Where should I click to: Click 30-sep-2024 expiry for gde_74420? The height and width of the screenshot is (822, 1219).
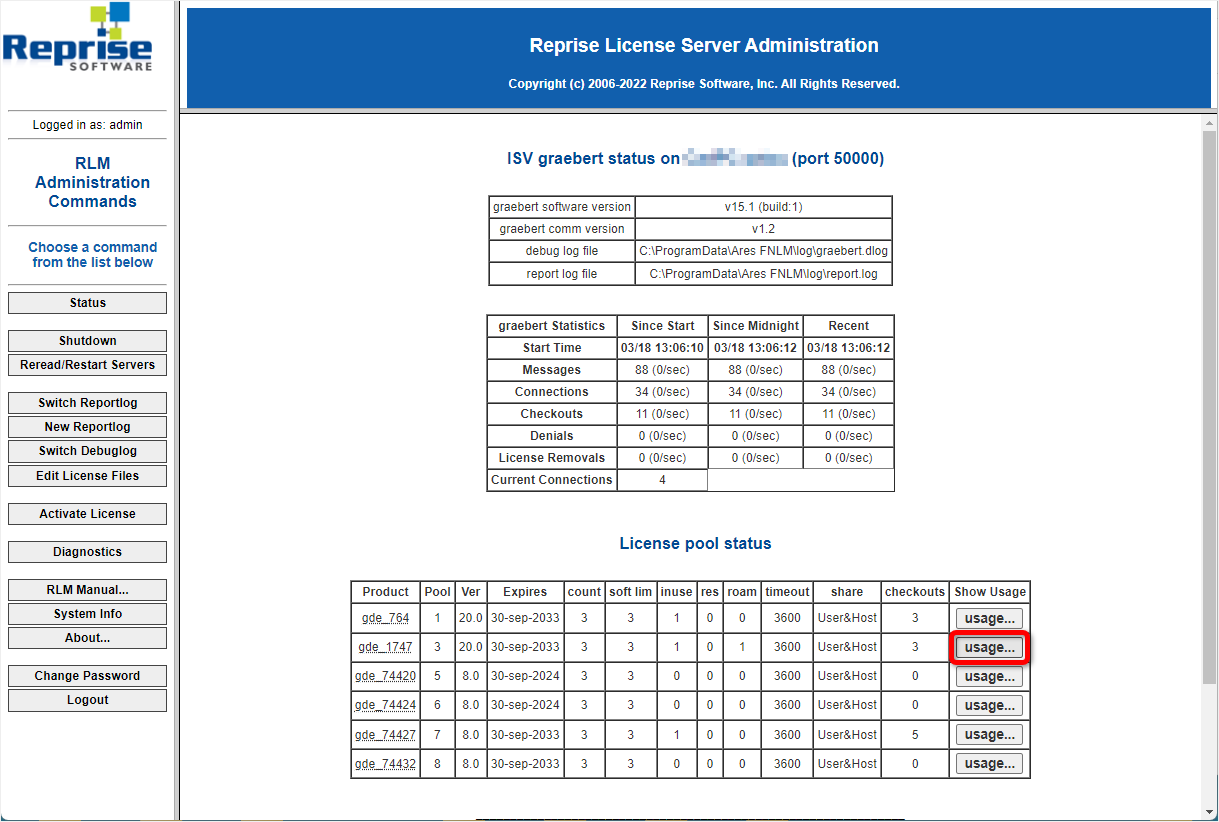[x=525, y=676]
